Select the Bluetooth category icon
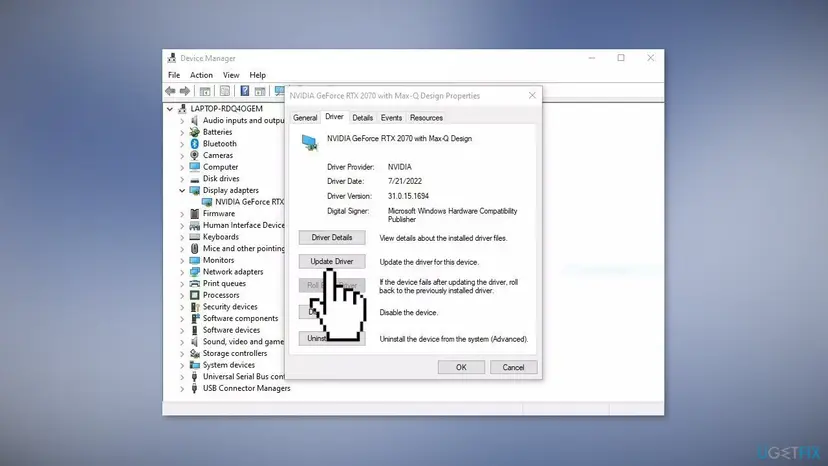Image resolution: width=828 pixels, height=466 pixels. coord(194,144)
